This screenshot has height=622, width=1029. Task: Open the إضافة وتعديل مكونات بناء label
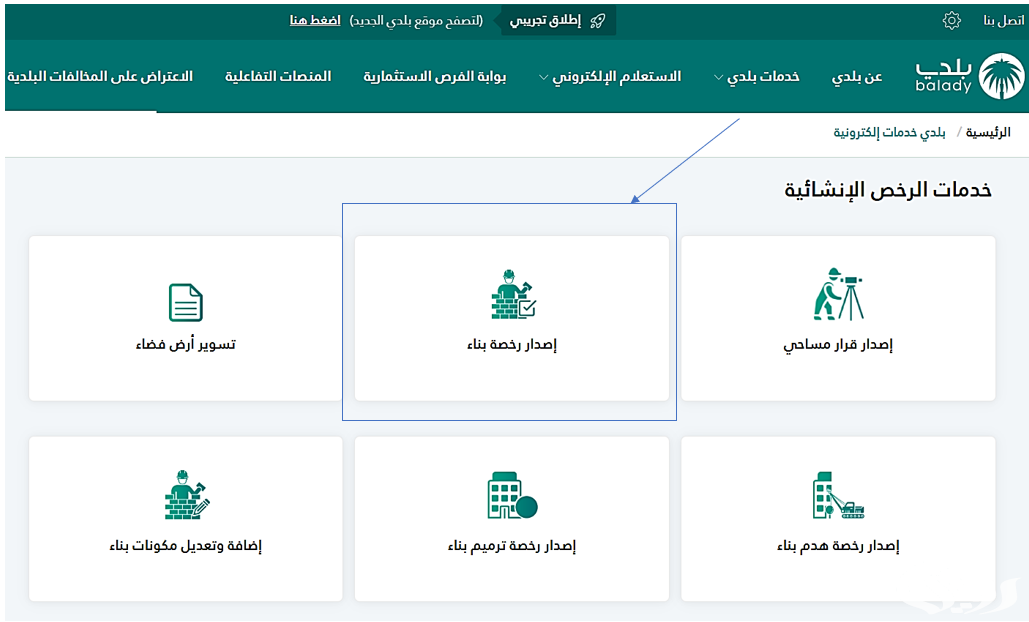pos(186,546)
